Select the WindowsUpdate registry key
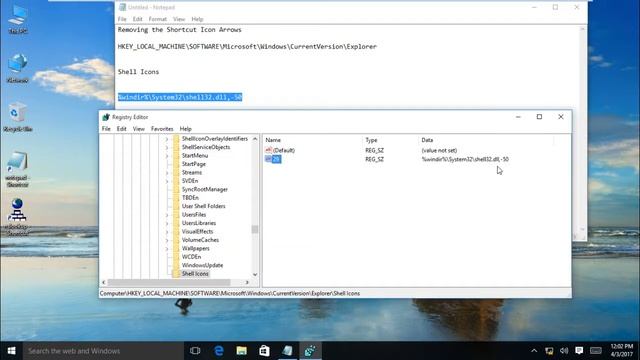This screenshot has height=360, width=640. coord(202,265)
